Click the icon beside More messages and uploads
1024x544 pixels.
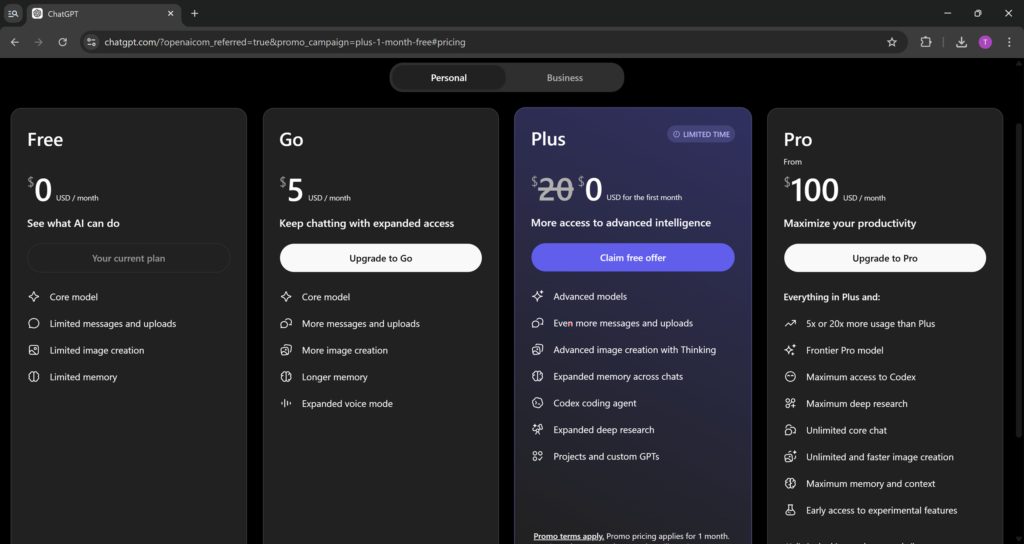[x=286, y=323]
